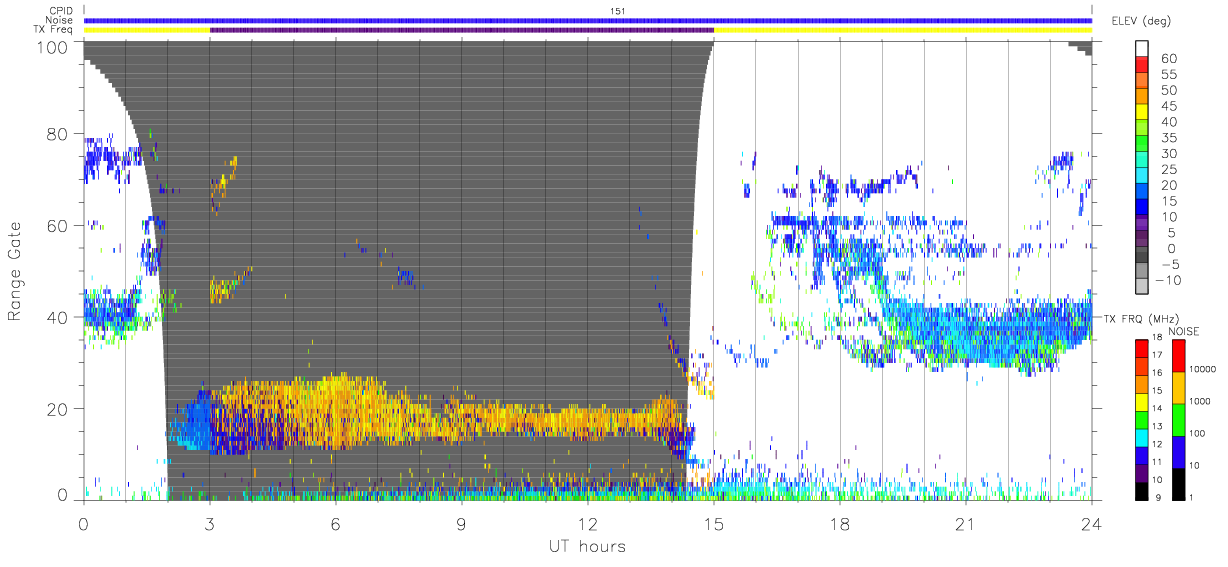Select the cyan 12–13 MHz TX FRQ segment
The height and width of the screenshot is (567, 1228).
(1142, 437)
